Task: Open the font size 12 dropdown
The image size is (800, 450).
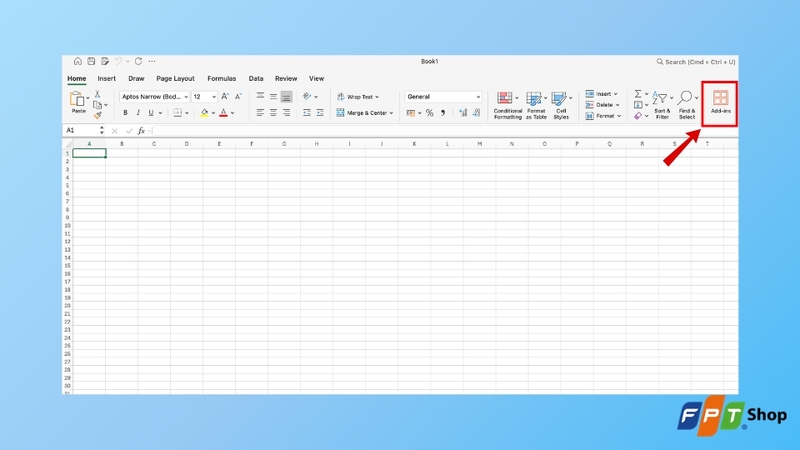Action: [205, 96]
